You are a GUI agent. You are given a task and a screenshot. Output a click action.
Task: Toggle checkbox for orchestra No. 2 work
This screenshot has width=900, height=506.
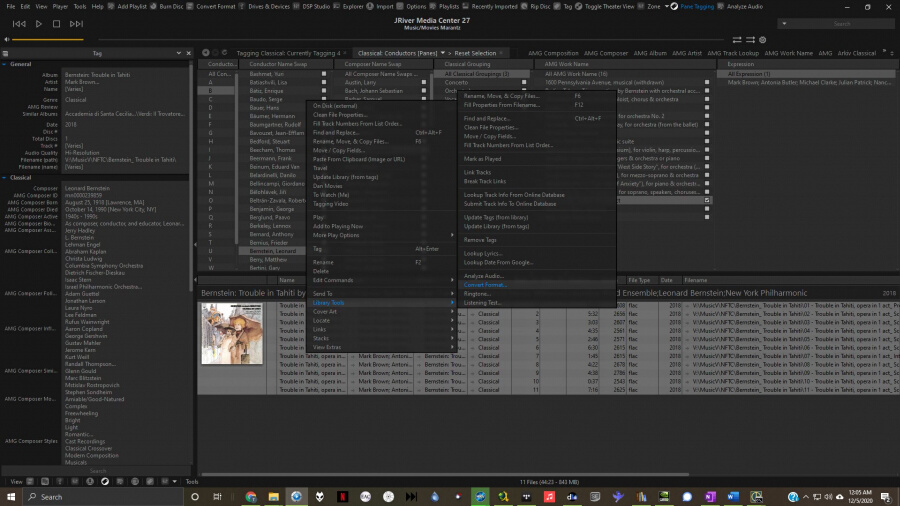click(x=707, y=116)
